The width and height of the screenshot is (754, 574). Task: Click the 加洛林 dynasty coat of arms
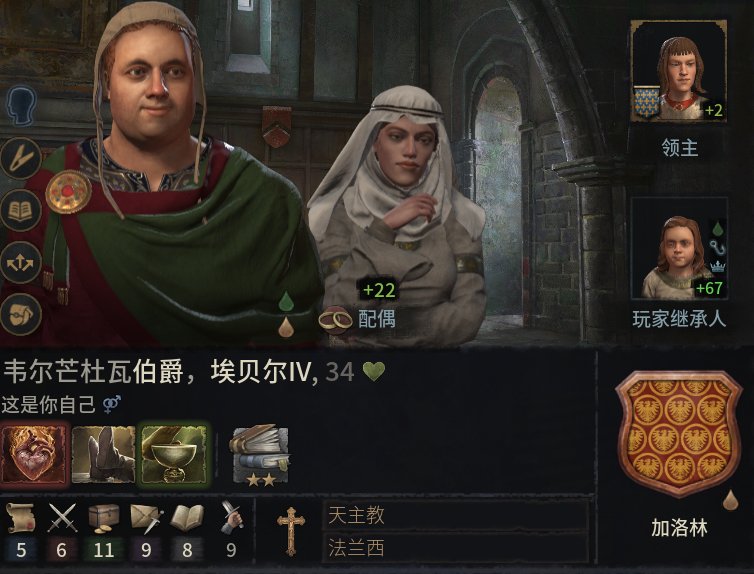(x=679, y=433)
